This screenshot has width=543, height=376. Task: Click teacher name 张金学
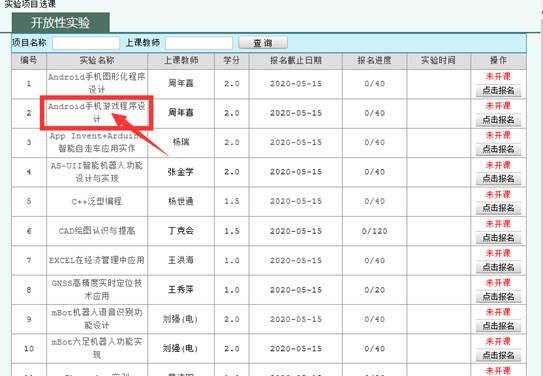pyautogui.click(x=181, y=172)
